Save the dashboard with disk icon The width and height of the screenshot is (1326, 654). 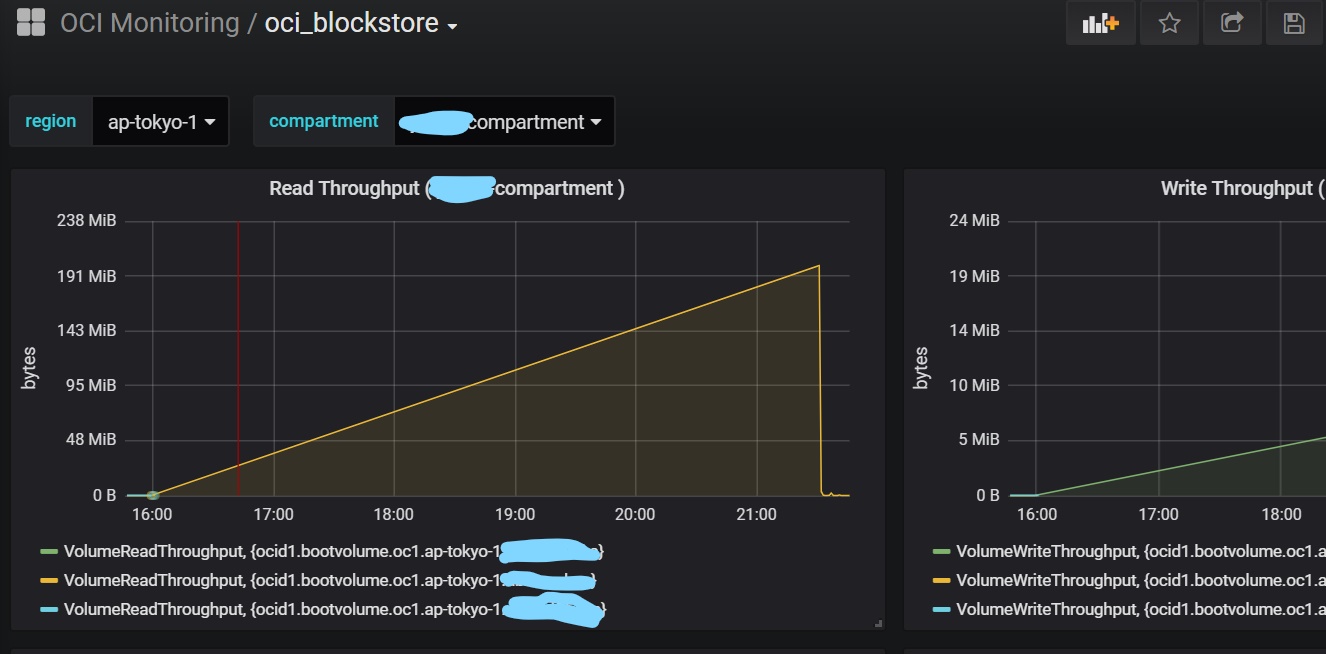tap(1294, 23)
